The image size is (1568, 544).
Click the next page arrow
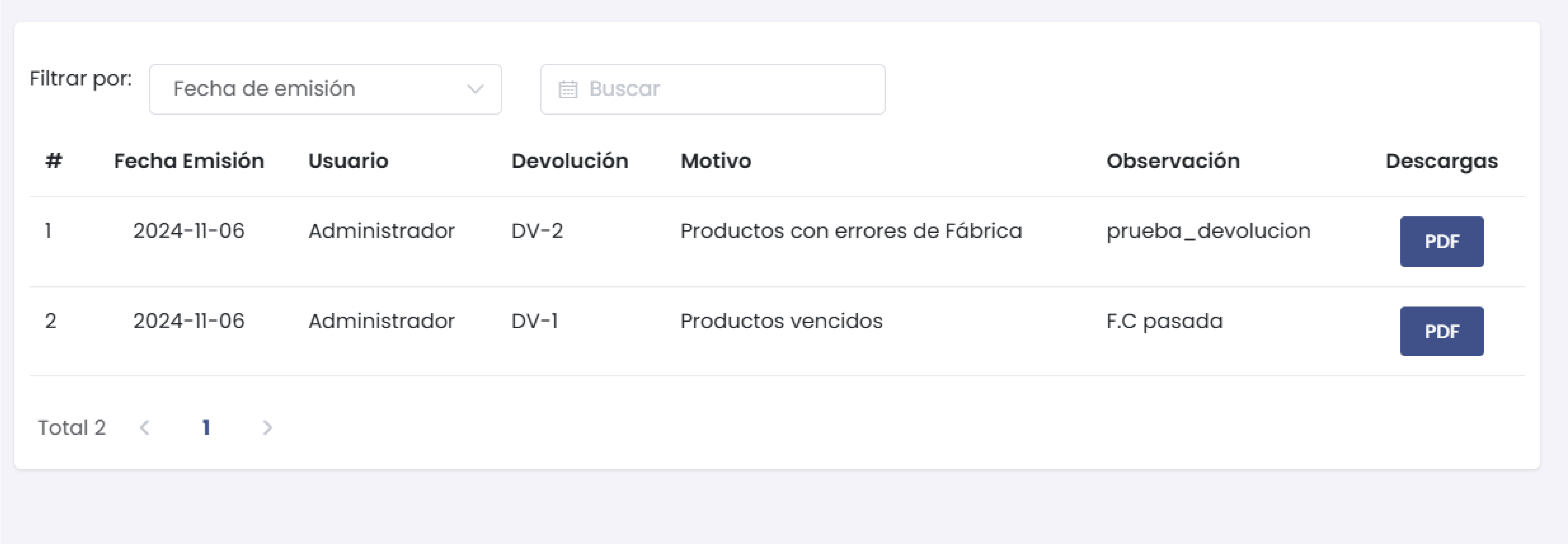click(267, 427)
